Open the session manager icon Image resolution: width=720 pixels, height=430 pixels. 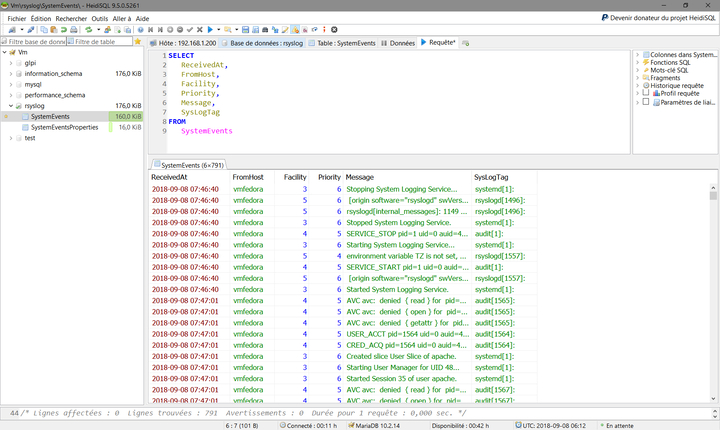[x=12, y=29]
